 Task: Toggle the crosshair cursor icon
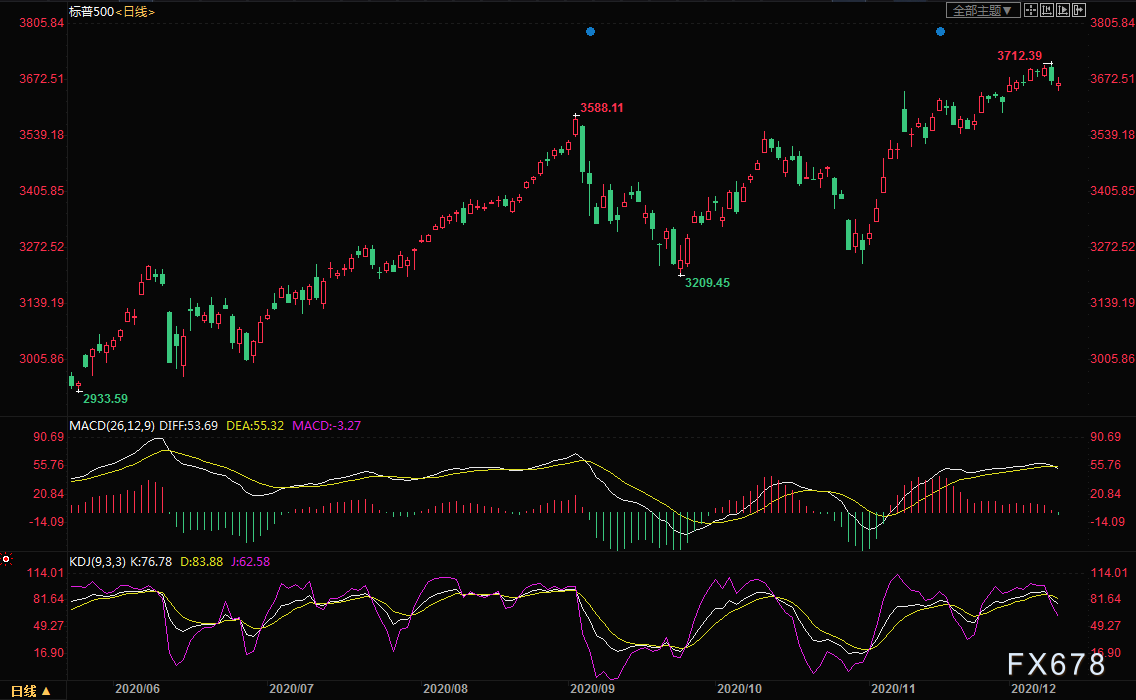(x=1030, y=10)
